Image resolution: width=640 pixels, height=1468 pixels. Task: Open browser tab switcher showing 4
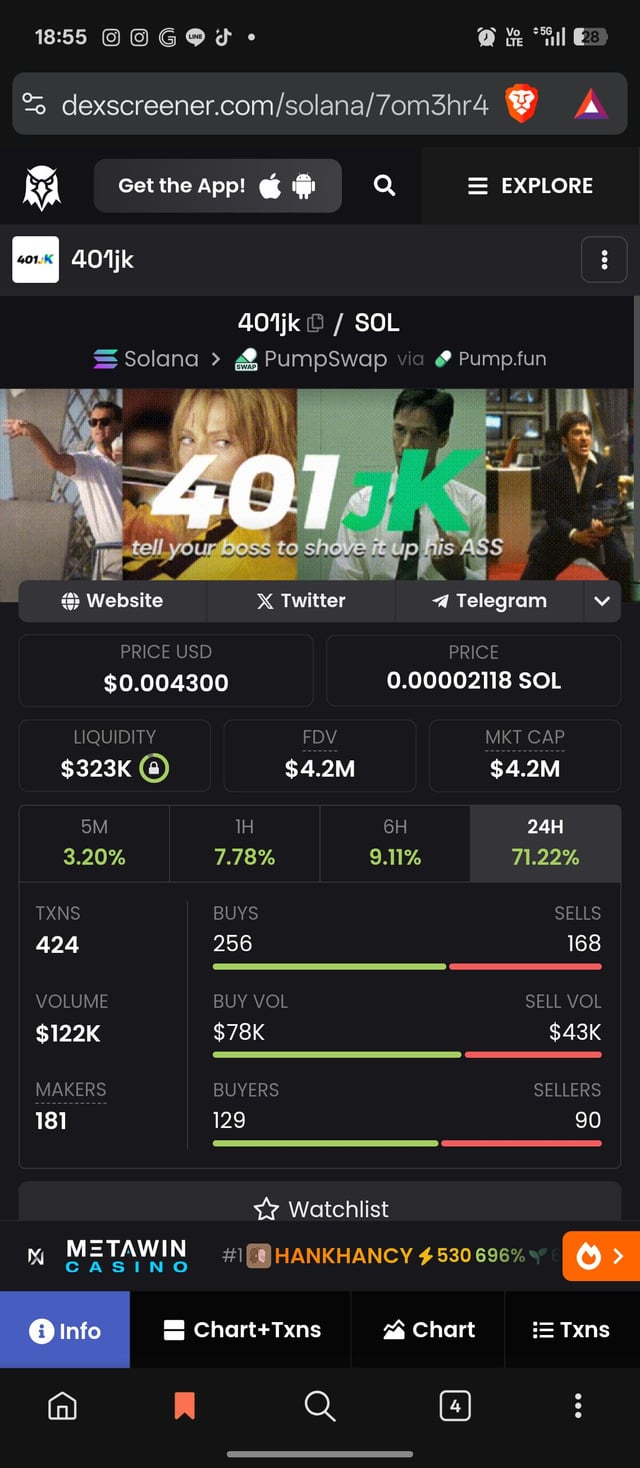455,1406
